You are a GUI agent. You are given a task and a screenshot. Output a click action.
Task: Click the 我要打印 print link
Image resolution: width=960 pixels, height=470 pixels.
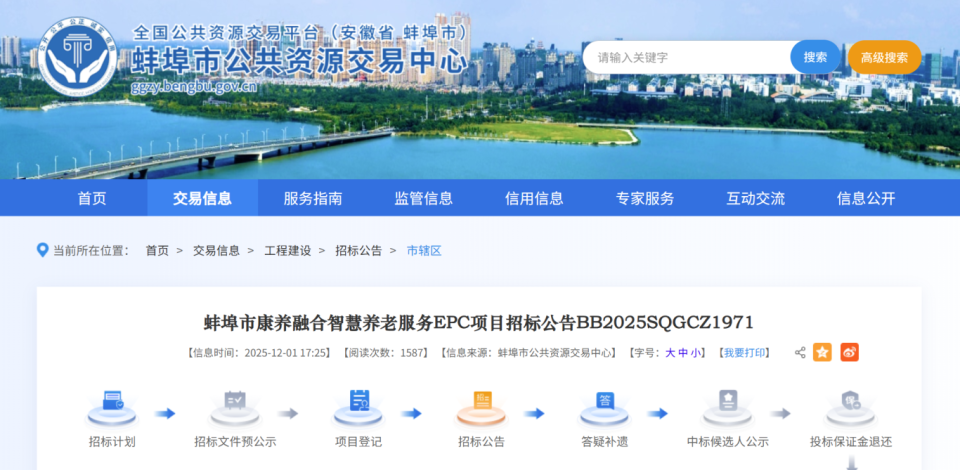(x=744, y=352)
